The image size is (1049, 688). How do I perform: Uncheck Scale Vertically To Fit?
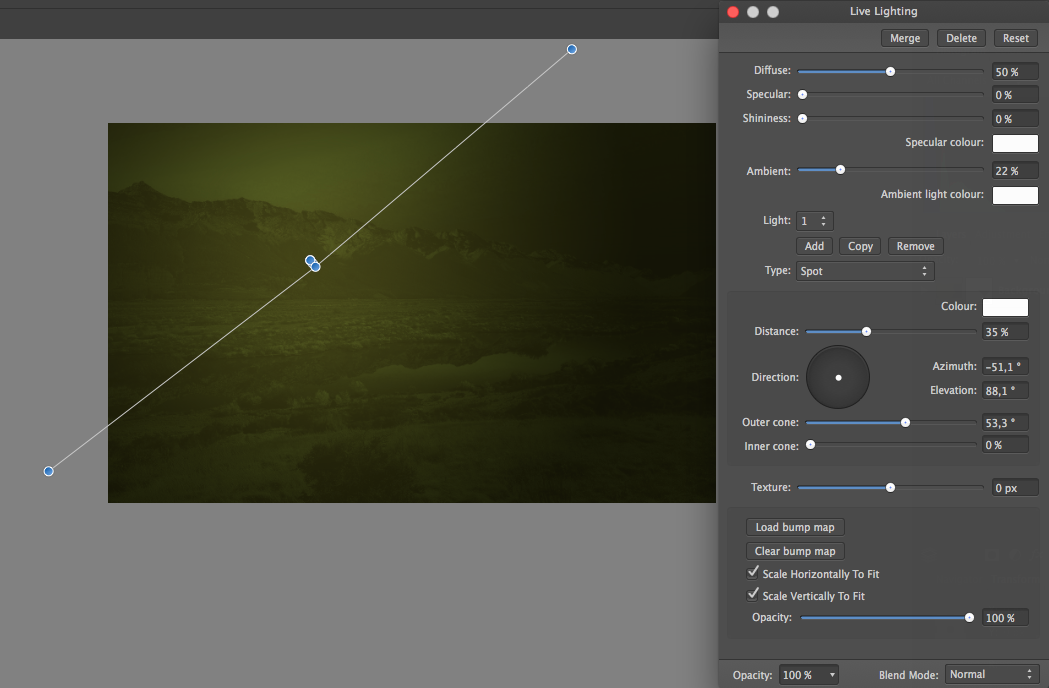click(753, 593)
